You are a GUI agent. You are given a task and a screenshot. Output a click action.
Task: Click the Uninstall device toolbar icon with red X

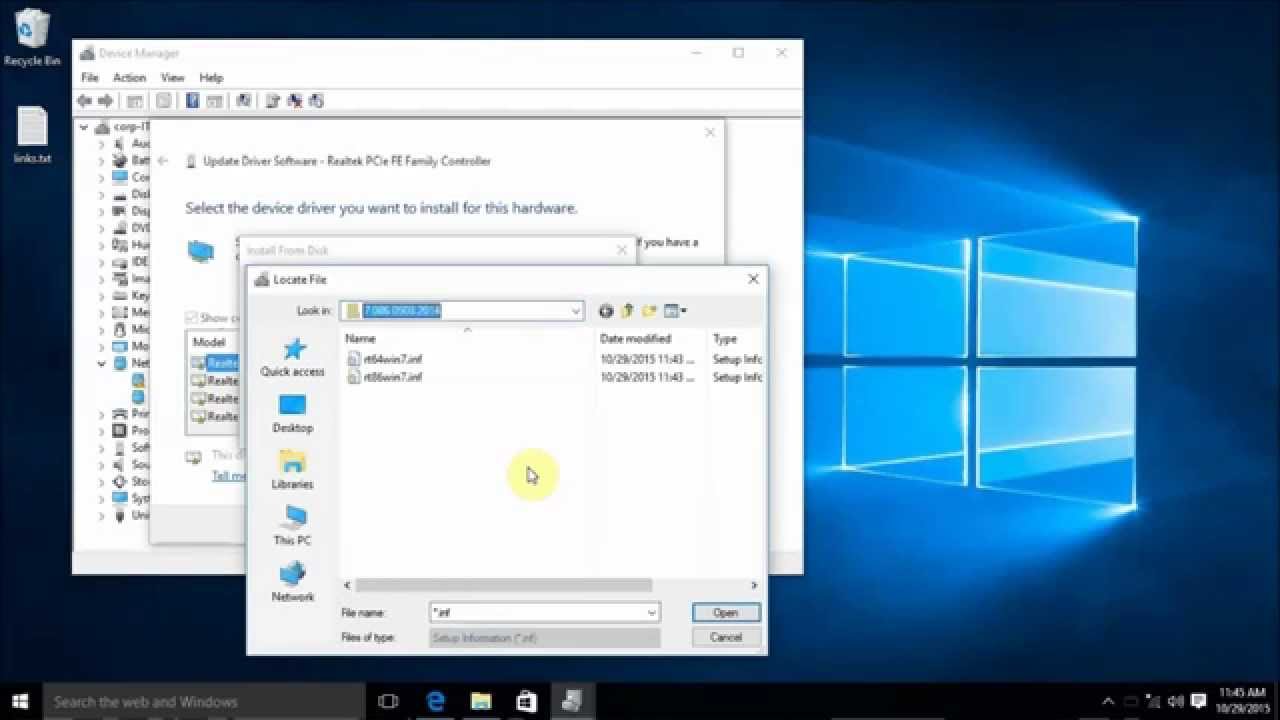(295, 101)
